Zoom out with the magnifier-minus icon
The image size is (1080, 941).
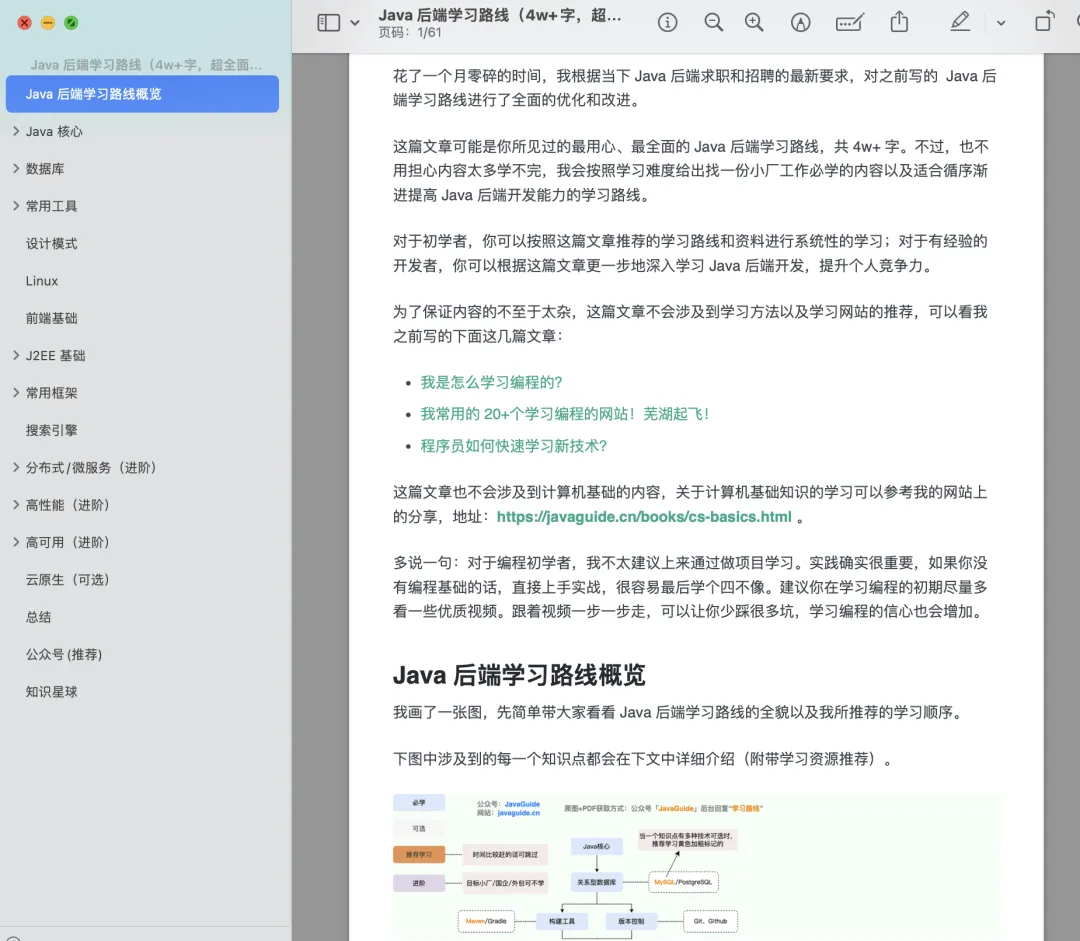coord(713,22)
